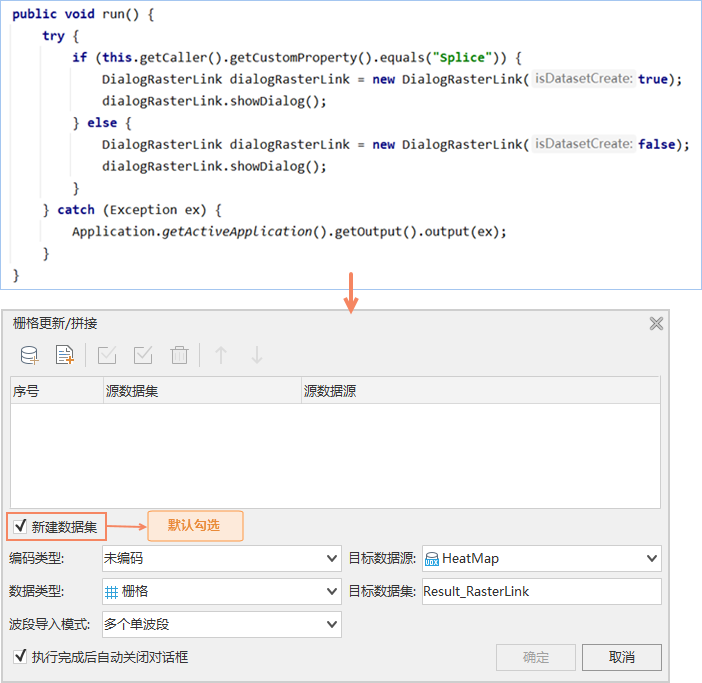The width and height of the screenshot is (702, 683).
Task: Open the 编码类型 dropdown
Action: tap(221, 558)
